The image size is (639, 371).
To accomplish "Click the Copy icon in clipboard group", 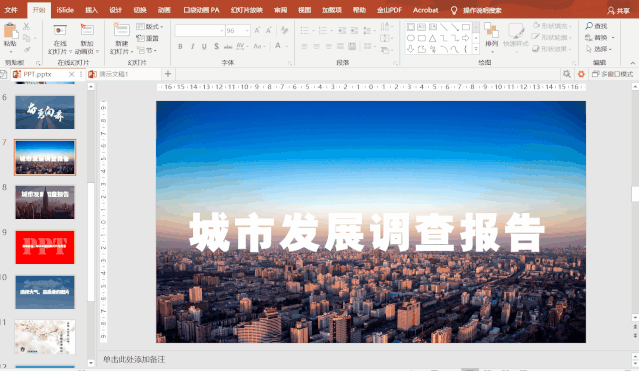I will click(26, 38).
